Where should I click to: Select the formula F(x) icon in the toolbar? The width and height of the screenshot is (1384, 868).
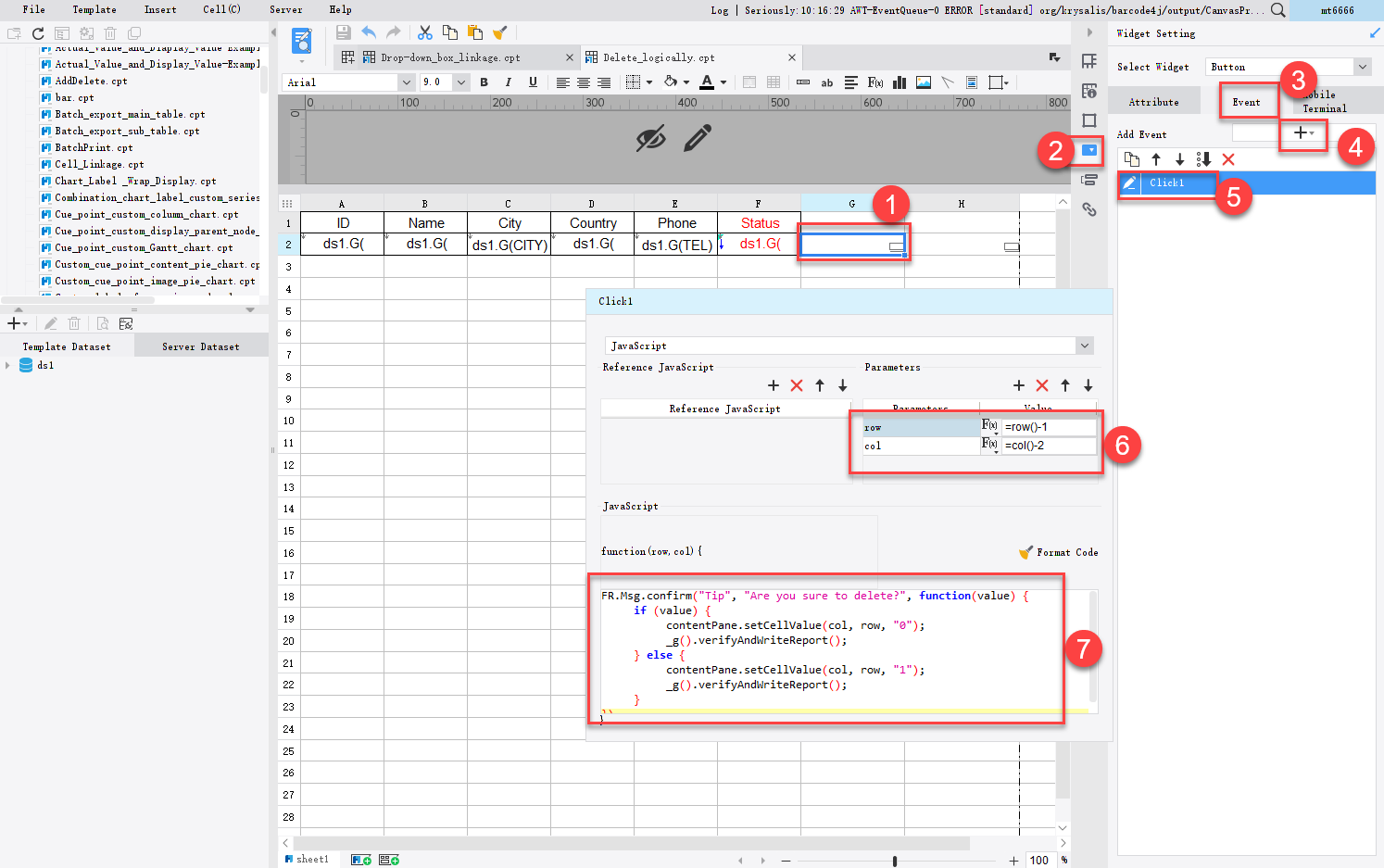click(x=875, y=82)
